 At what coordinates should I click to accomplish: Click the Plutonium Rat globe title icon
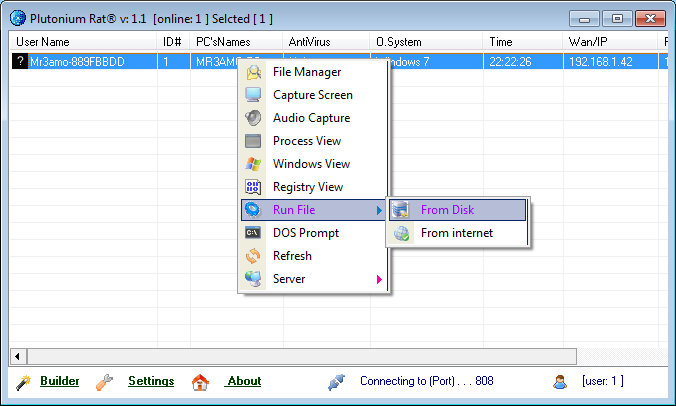click(18, 19)
